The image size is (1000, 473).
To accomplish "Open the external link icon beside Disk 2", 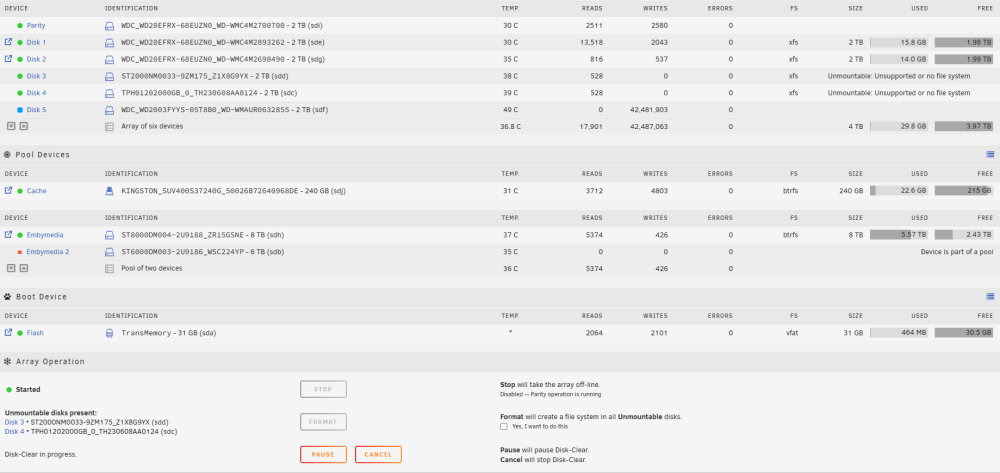I will pos(8,59).
